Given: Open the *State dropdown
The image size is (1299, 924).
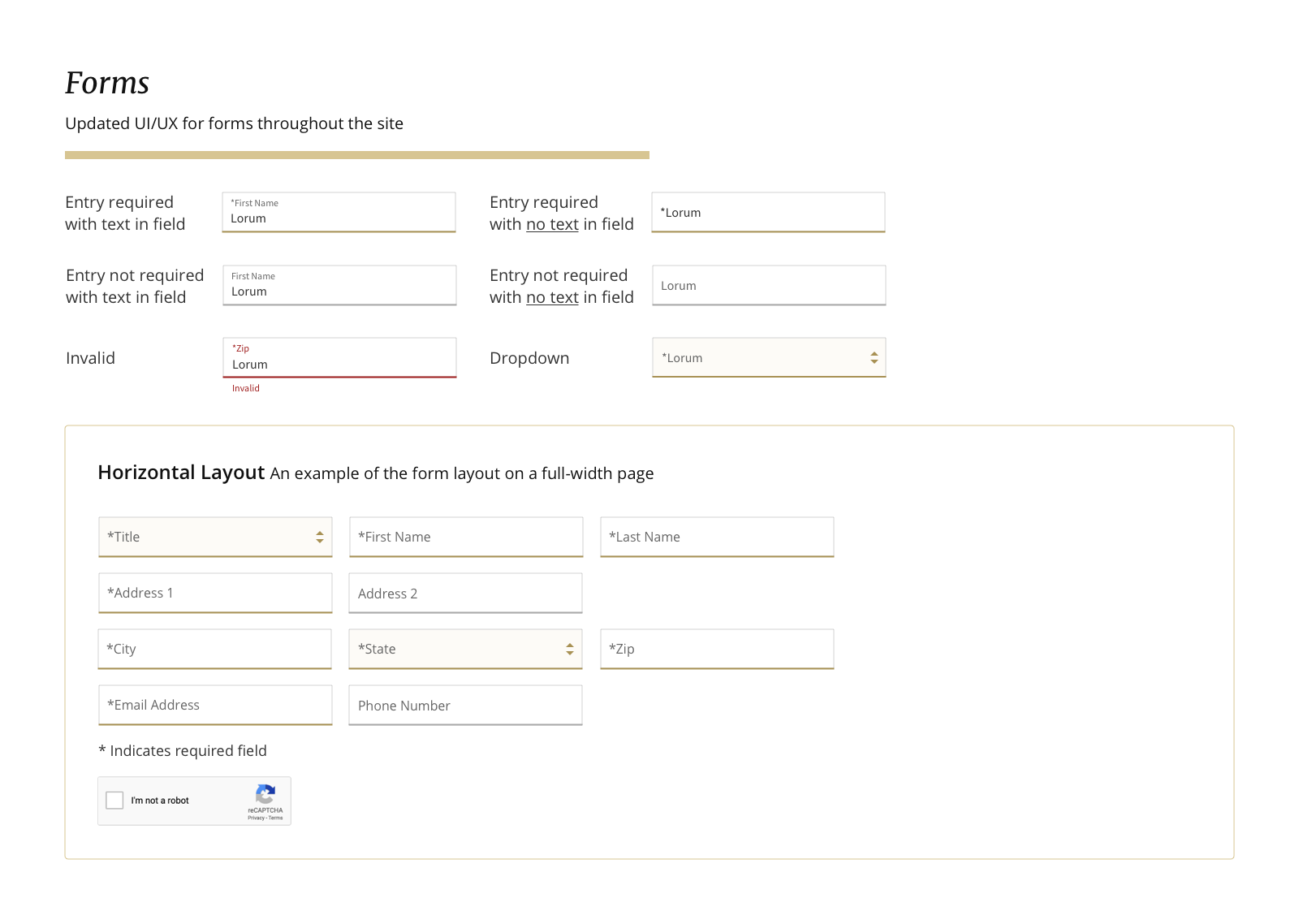Looking at the screenshot, I should point(465,649).
